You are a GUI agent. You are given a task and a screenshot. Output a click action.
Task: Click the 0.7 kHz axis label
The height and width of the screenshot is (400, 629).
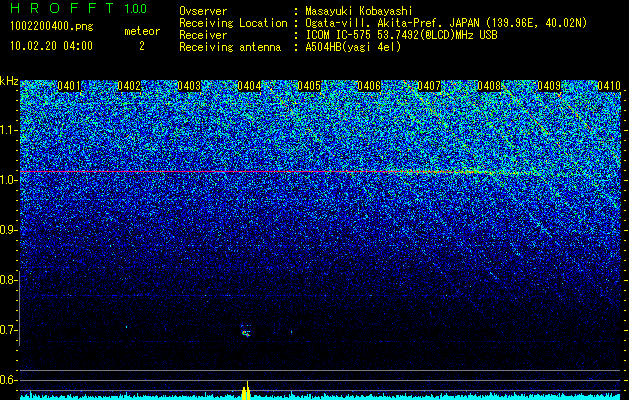click(8, 330)
